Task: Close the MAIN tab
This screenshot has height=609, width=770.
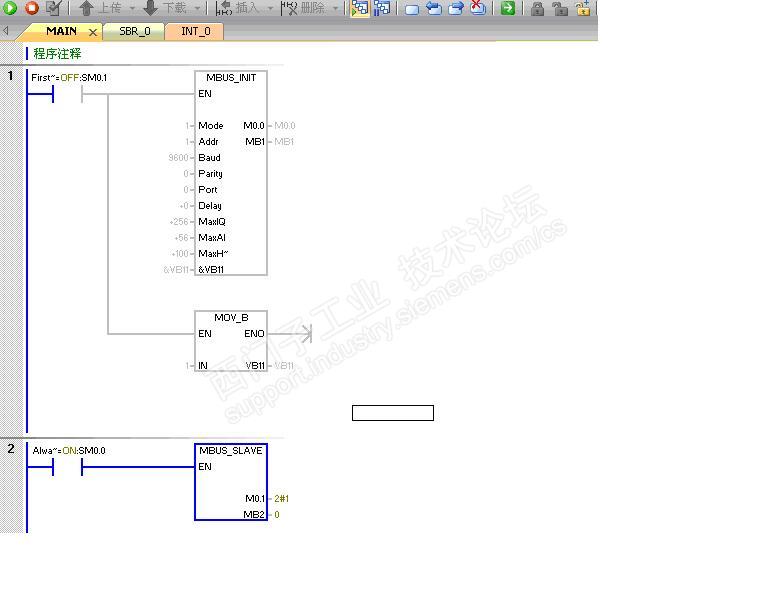Action: [x=93, y=32]
